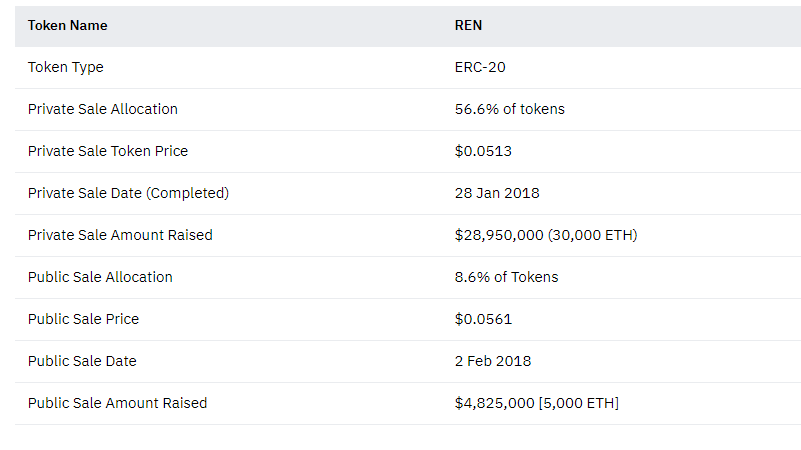Screen dimensions: 801x450
Task: Select the "Public Sale Allocation" label
Action: click(100, 277)
